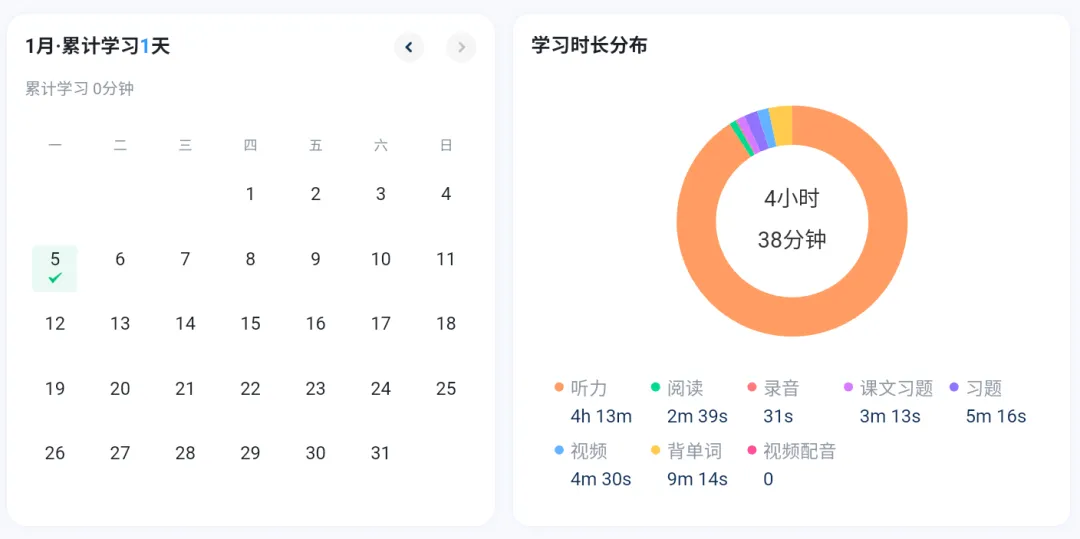The width and height of the screenshot is (1080, 539).
Task: Select January 11 in the calendar
Action: 446,259
